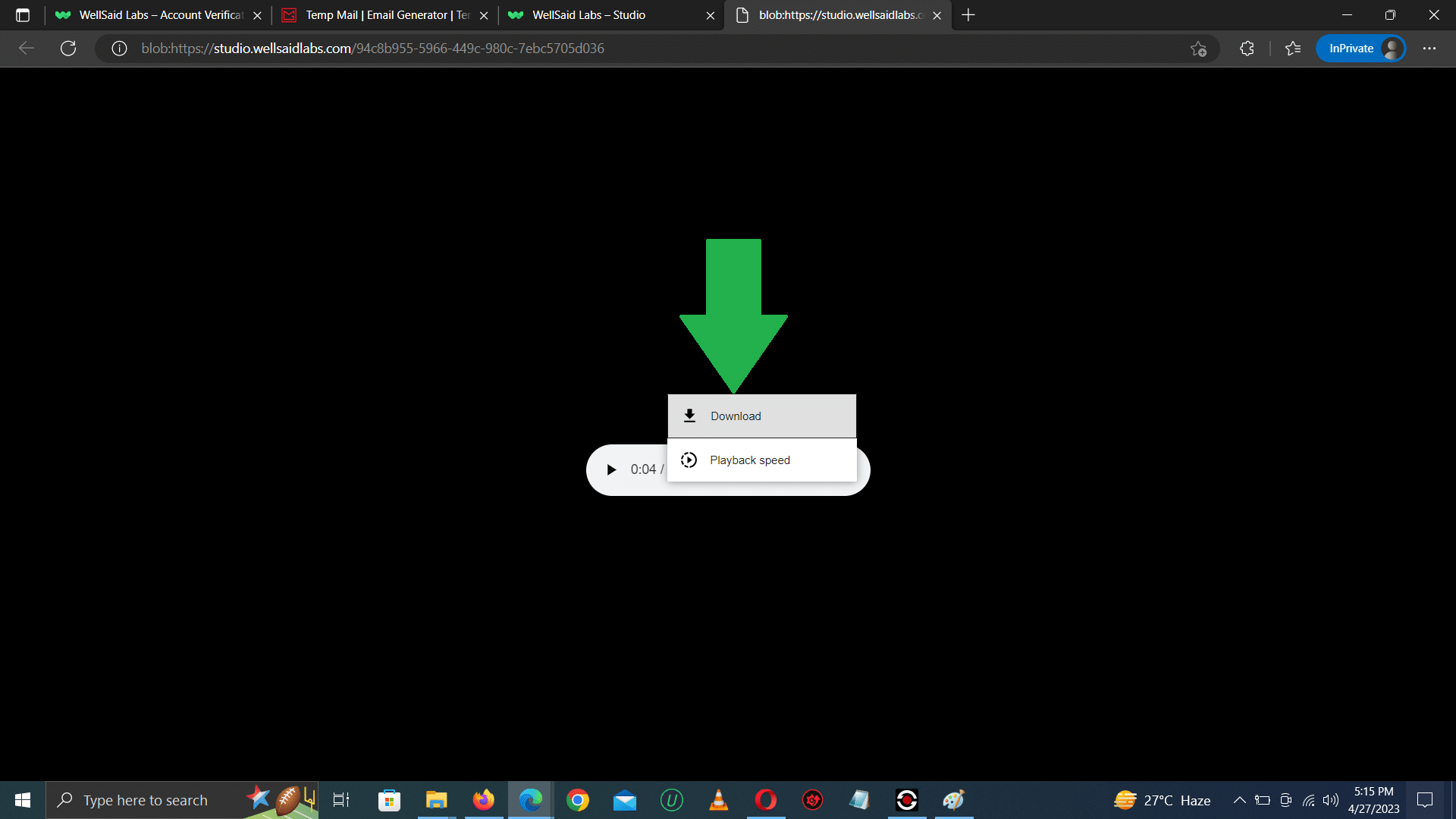Open VLC media player from taskbar
The height and width of the screenshot is (819, 1456).
pos(719,800)
